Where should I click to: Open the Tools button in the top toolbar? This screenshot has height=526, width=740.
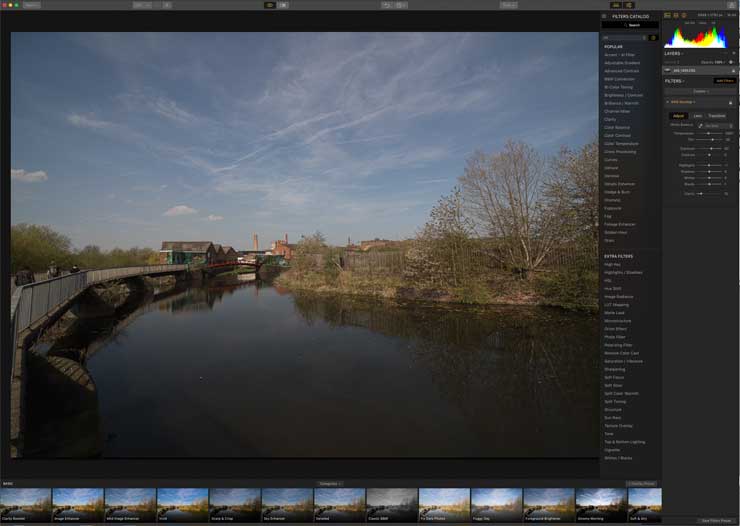tap(509, 5)
